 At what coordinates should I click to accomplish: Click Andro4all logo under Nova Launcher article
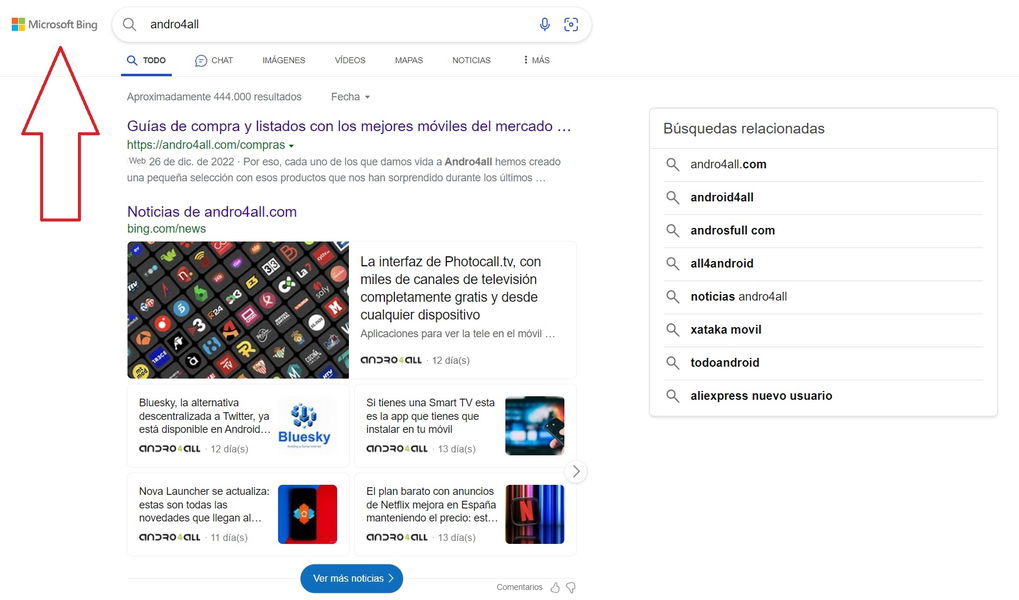(170, 537)
